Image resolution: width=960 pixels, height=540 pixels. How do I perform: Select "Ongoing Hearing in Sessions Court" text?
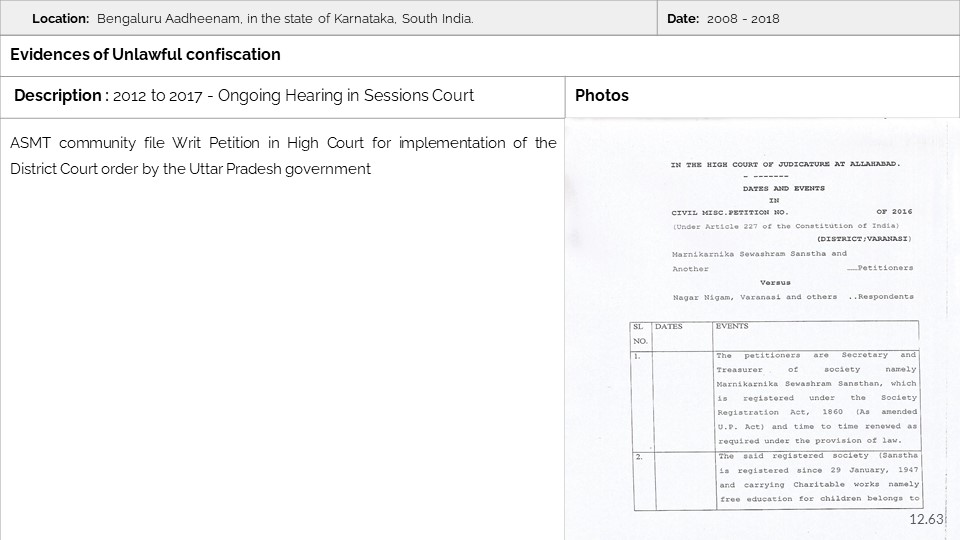tap(351, 96)
